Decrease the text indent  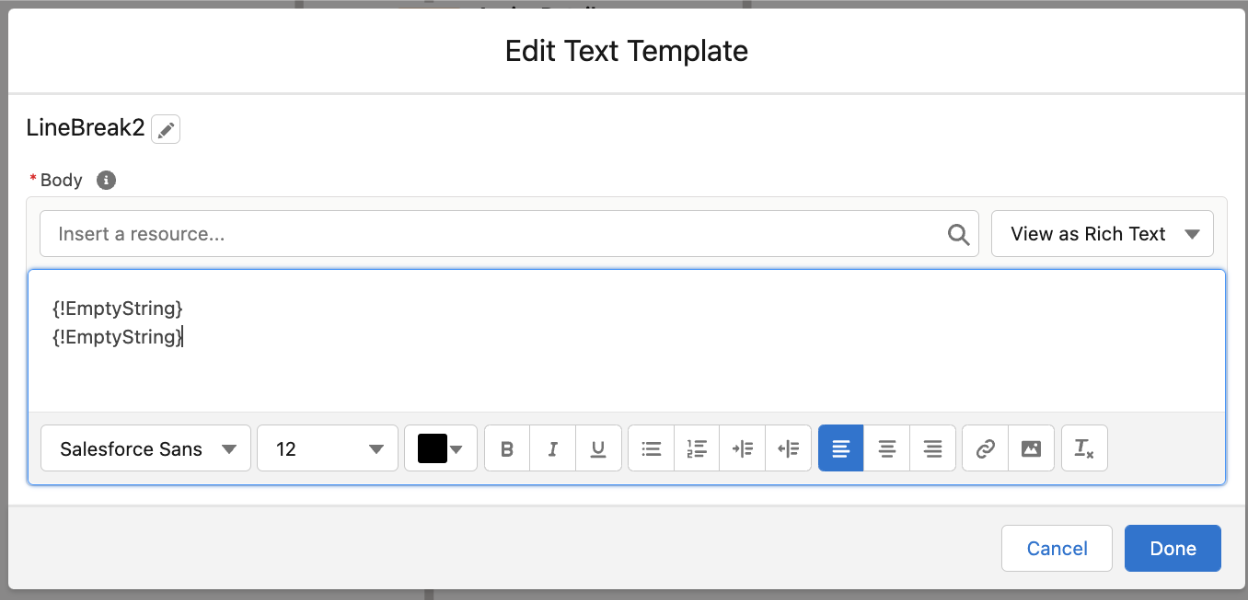pos(788,448)
